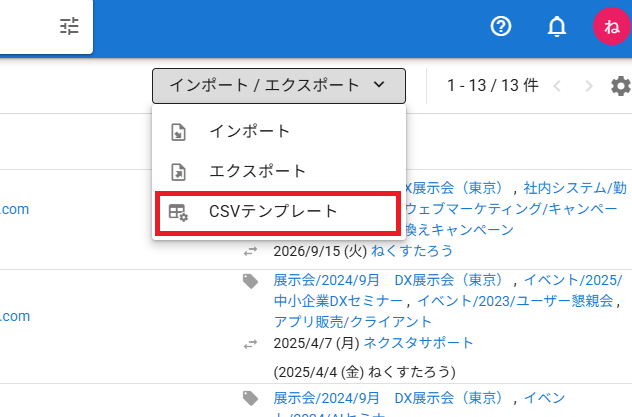Open the list settings gear icon
The image size is (632, 417).
pyautogui.click(x=621, y=86)
